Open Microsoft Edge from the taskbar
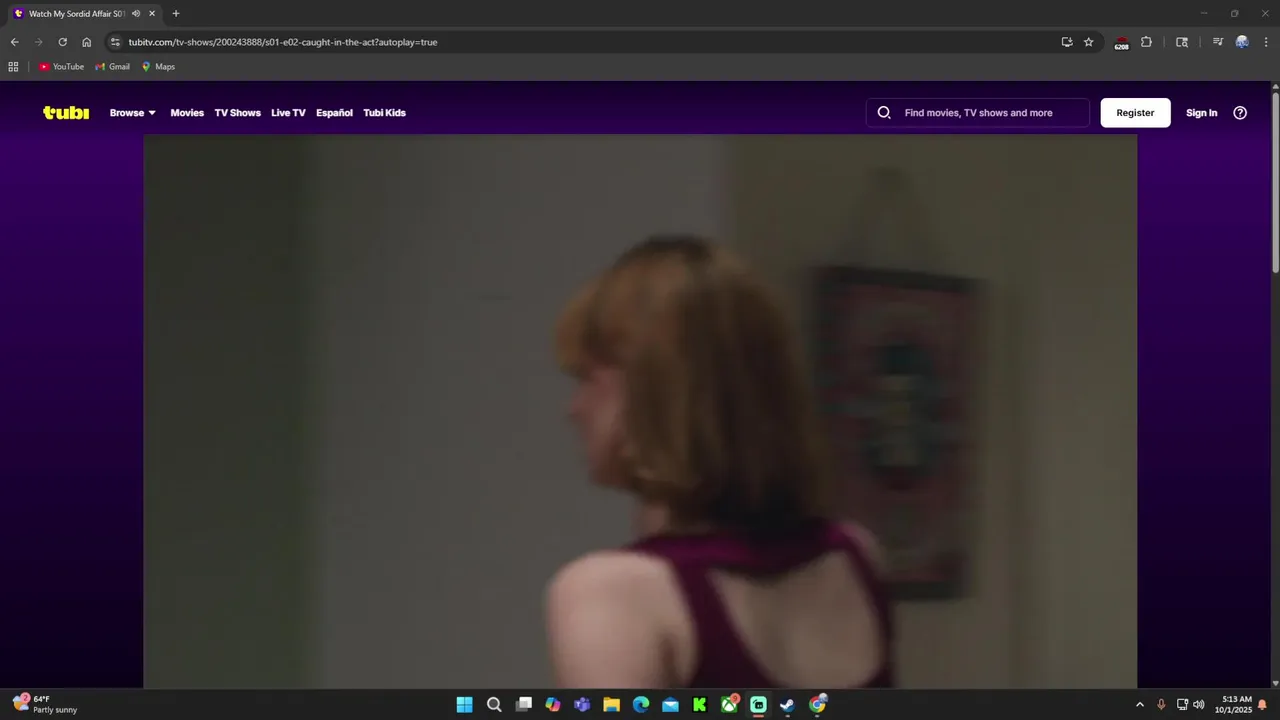1280x720 pixels. 641,705
